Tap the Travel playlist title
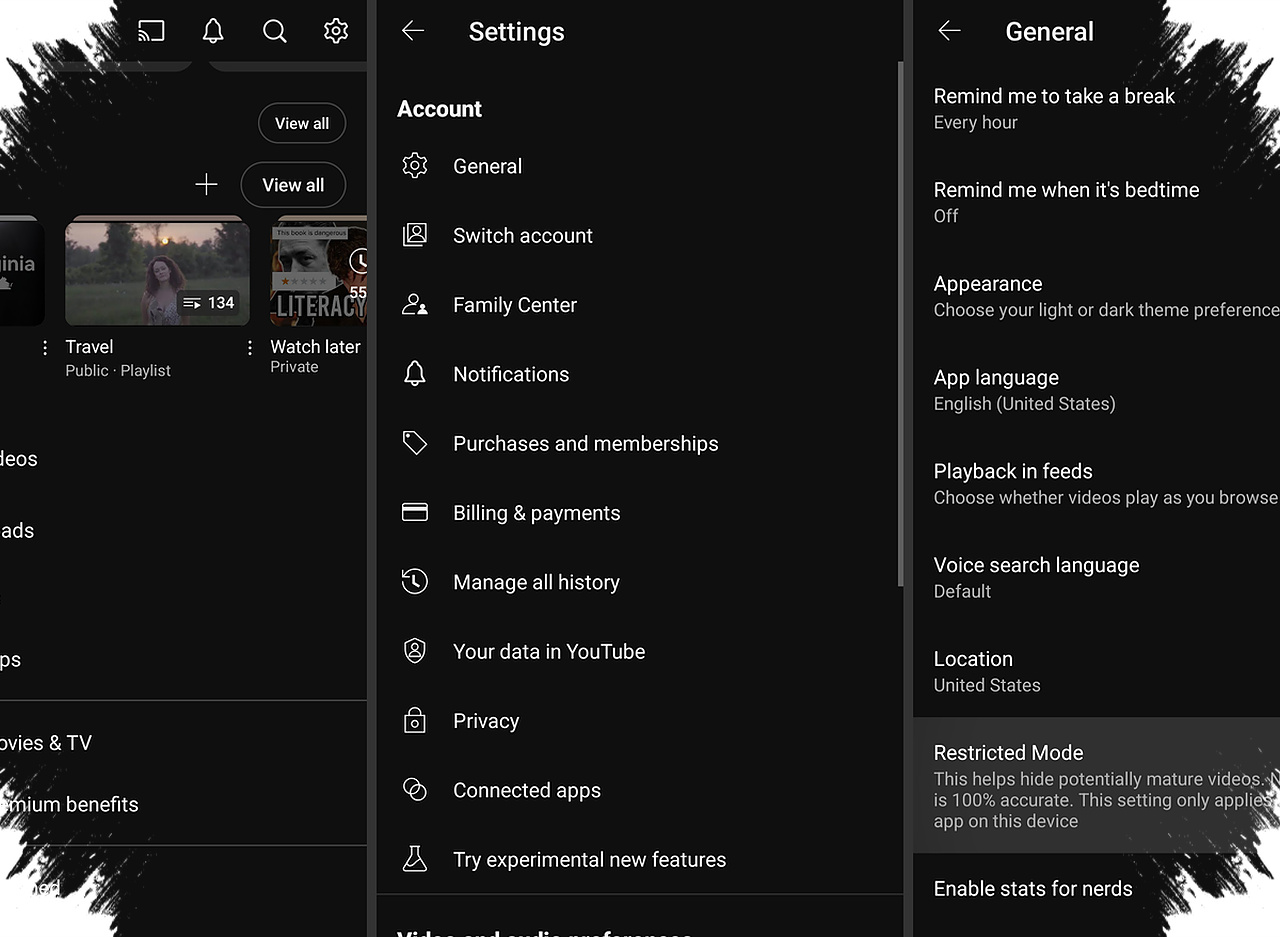This screenshot has height=937, width=1280. click(x=89, y=347)
